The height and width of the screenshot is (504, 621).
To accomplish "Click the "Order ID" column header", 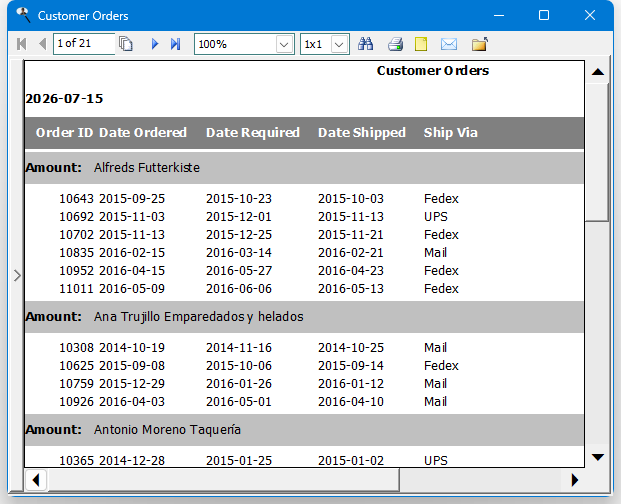I will coord(64,132).
